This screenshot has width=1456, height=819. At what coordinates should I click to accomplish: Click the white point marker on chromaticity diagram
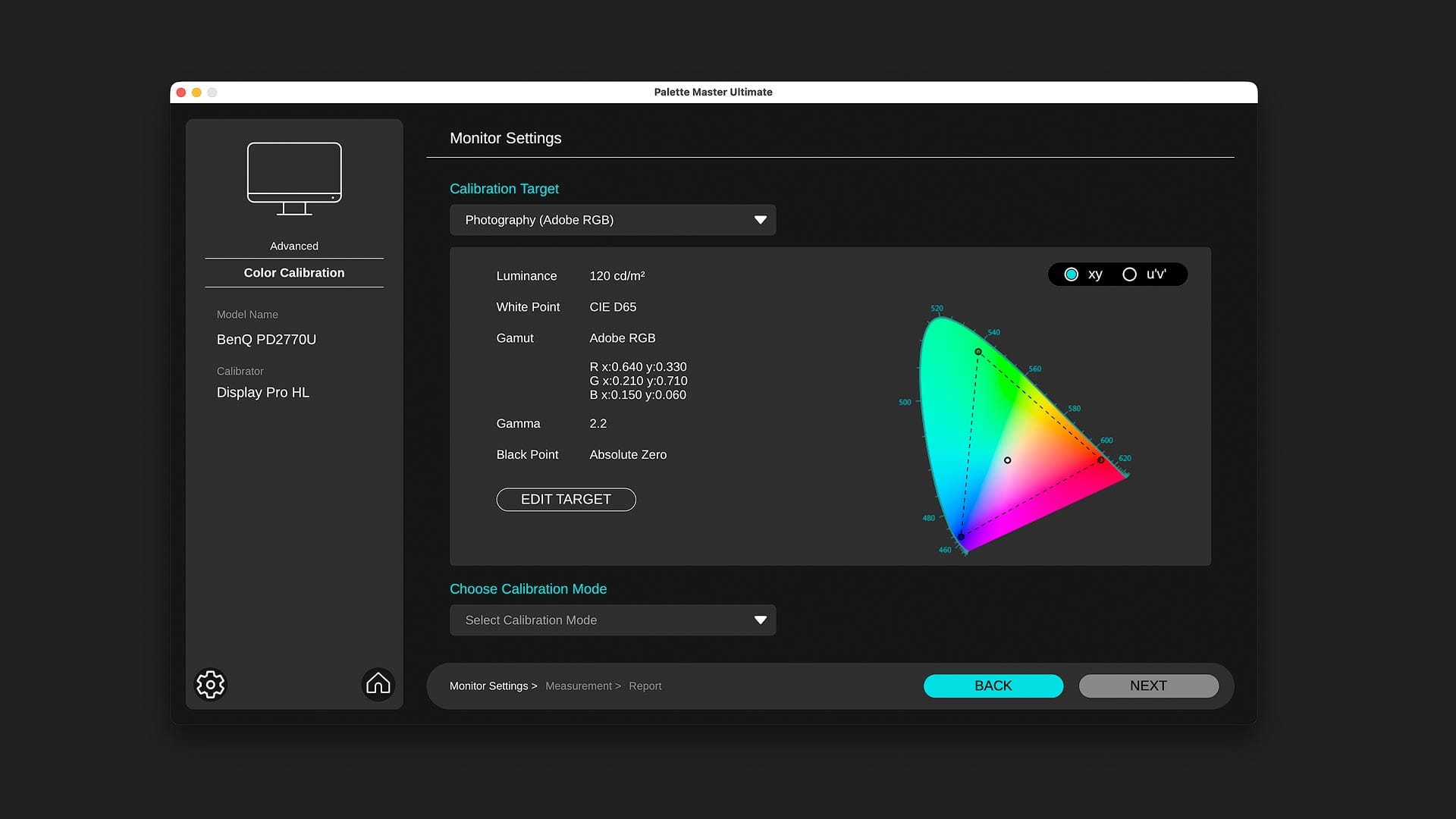pos(1007,460)
